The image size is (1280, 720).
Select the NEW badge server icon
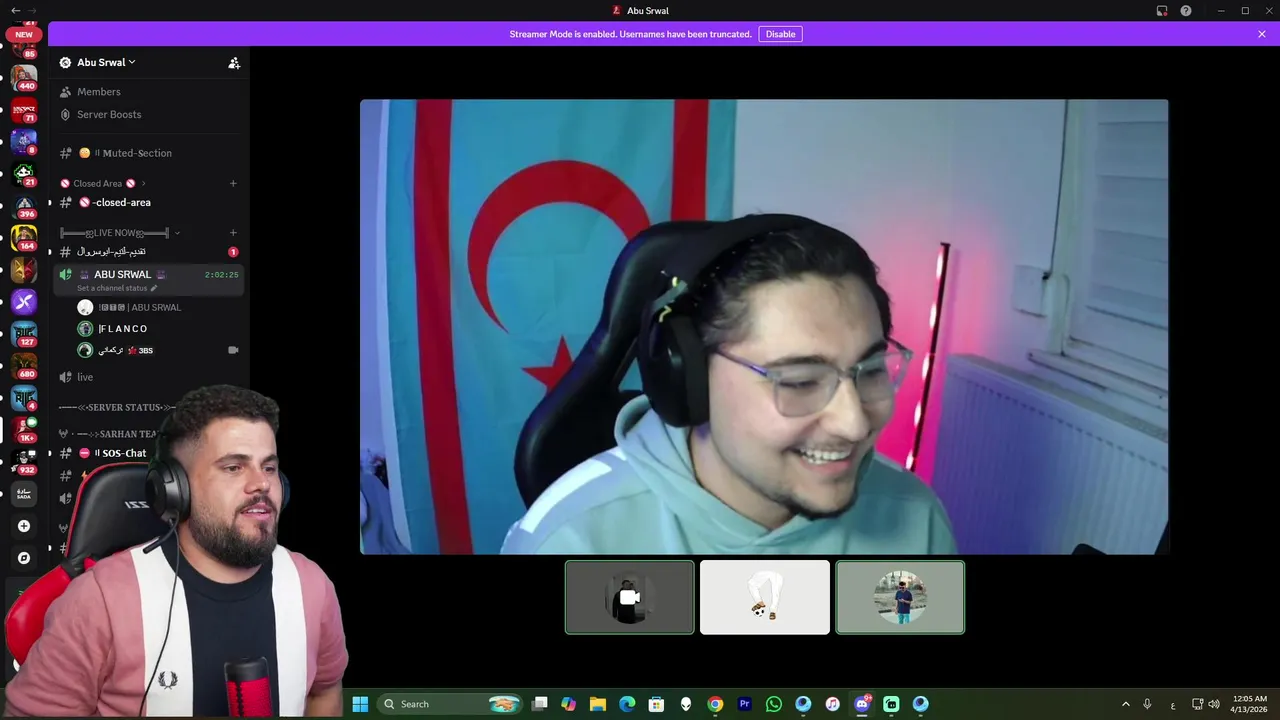pyautogui.click(x=24, y=34)
